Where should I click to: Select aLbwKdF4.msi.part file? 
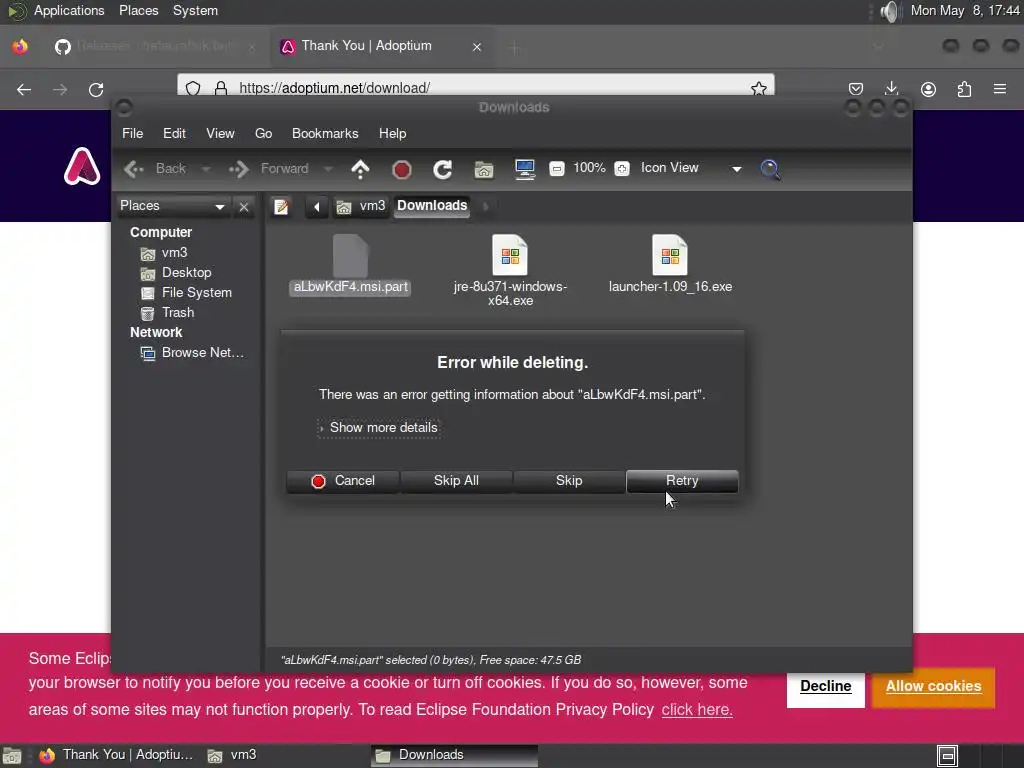351,264
